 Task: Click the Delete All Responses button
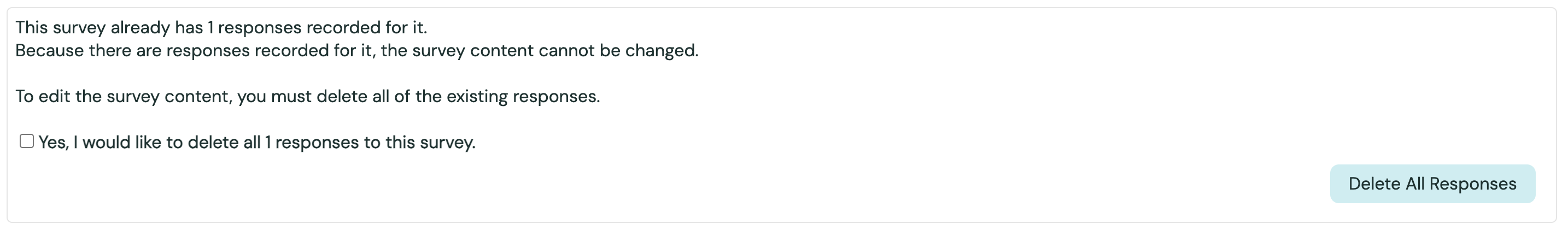click(1432, 184)
